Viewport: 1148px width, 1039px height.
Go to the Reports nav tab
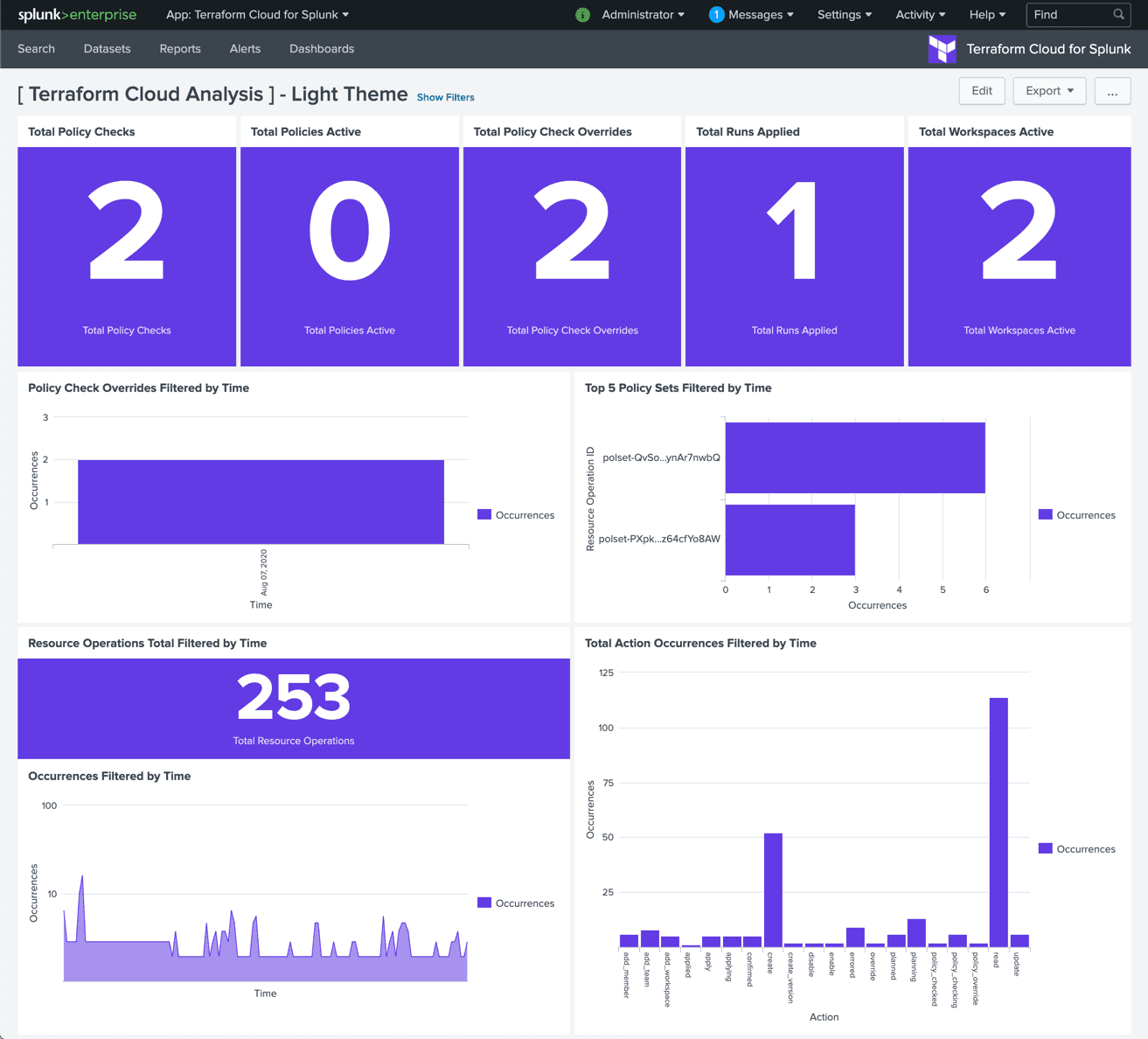pyautogui.click(x=180, y=49)
